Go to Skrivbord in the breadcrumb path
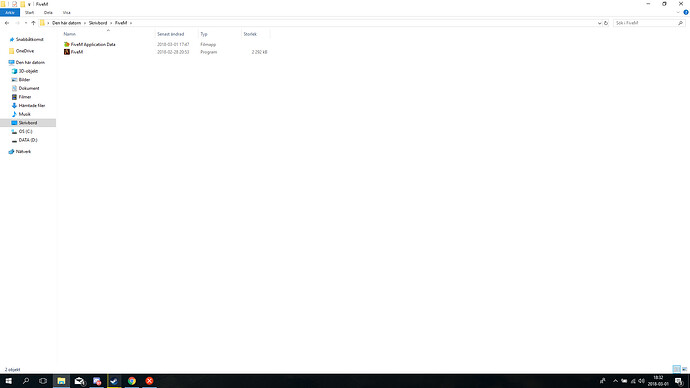The height and width of the screenshot is (388, 690). click(x=98, y=23)
